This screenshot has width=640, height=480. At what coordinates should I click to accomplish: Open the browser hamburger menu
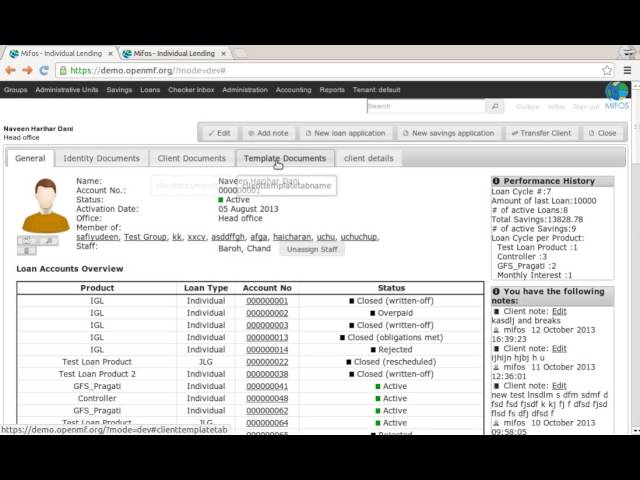627,70
